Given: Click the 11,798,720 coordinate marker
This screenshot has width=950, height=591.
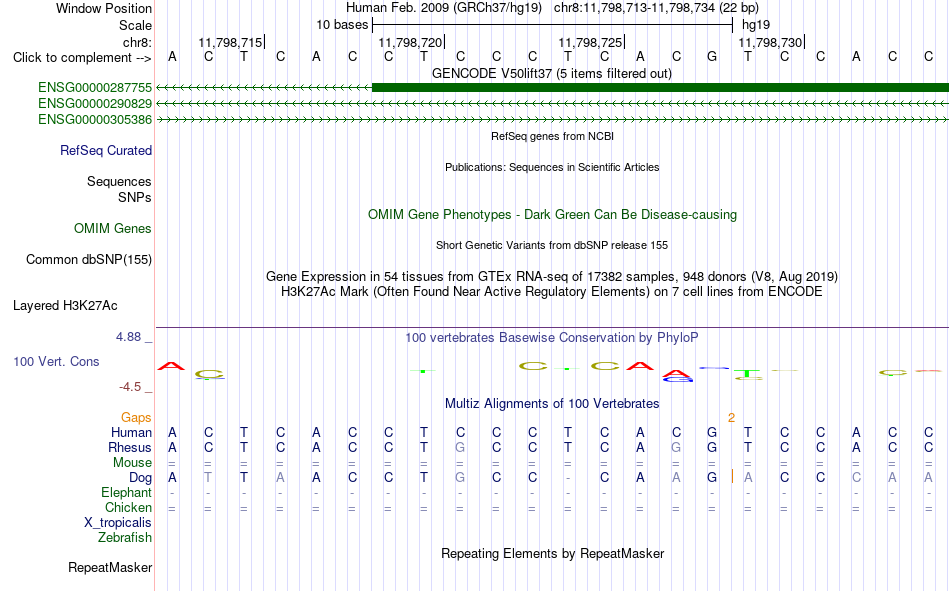Looking at the screenshot, I should 410,42.
